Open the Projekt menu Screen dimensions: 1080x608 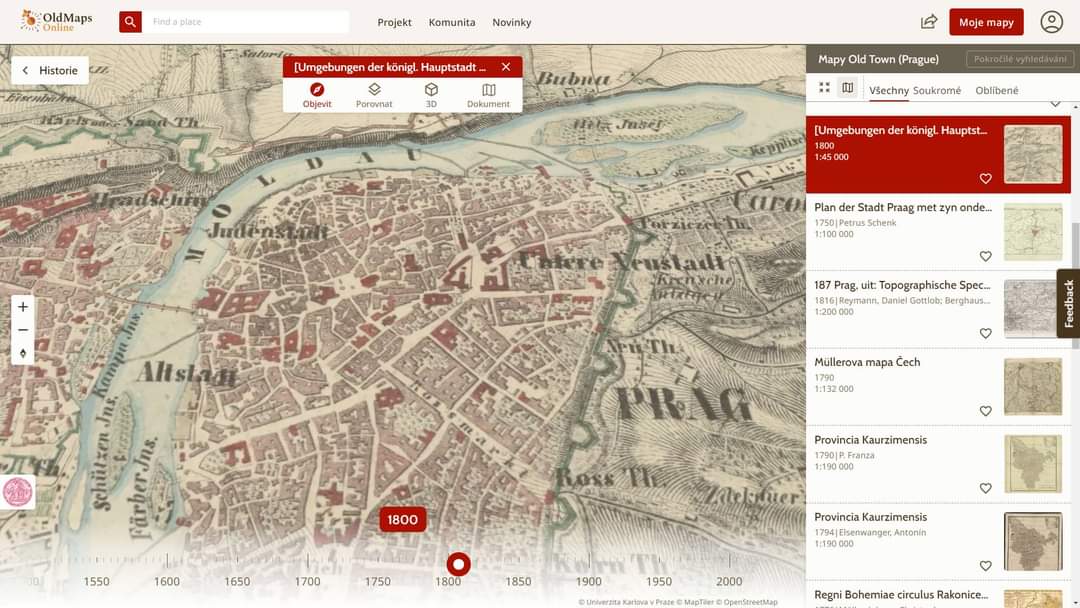(394, 22)
